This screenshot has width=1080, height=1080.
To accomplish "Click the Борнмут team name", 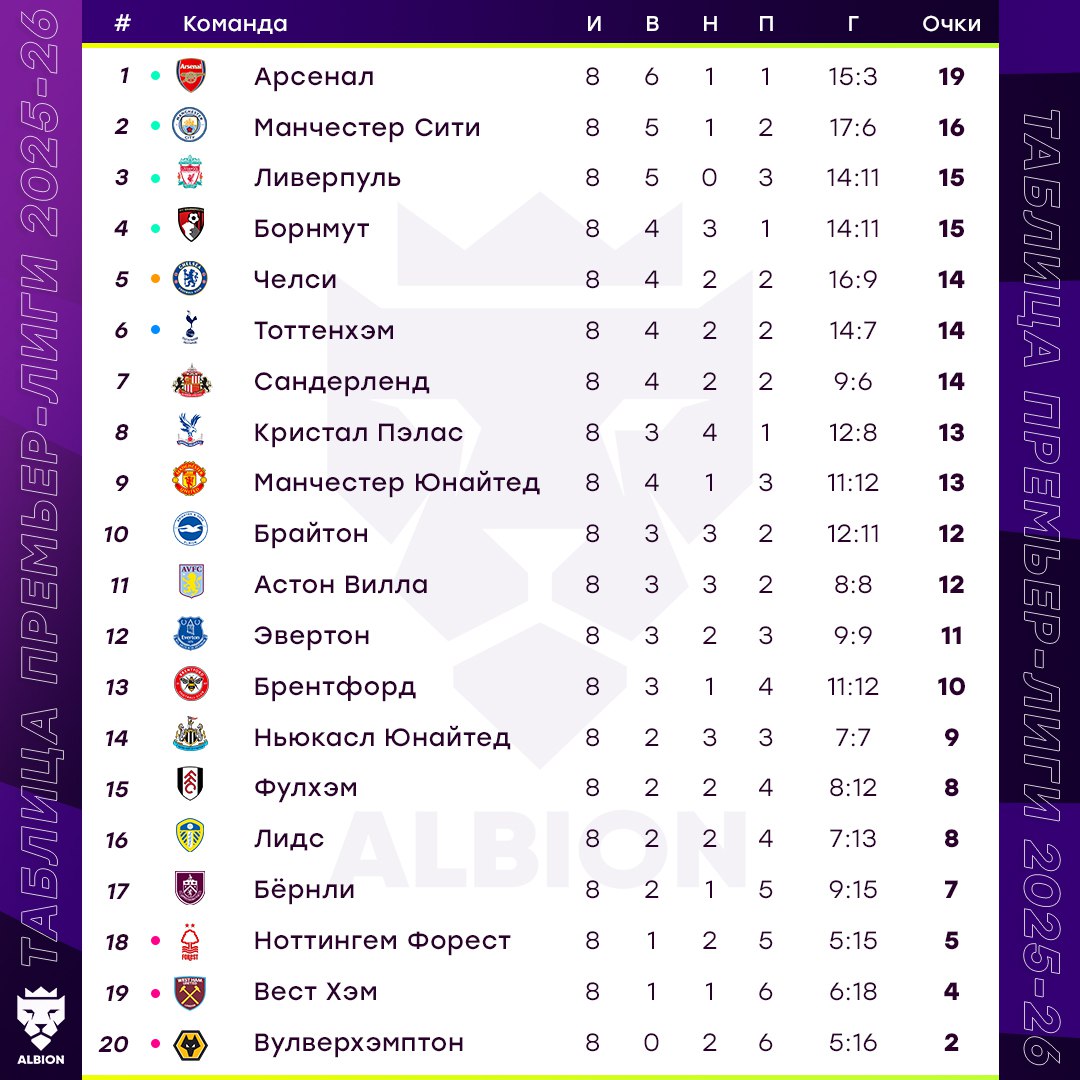I will (312, 229).
